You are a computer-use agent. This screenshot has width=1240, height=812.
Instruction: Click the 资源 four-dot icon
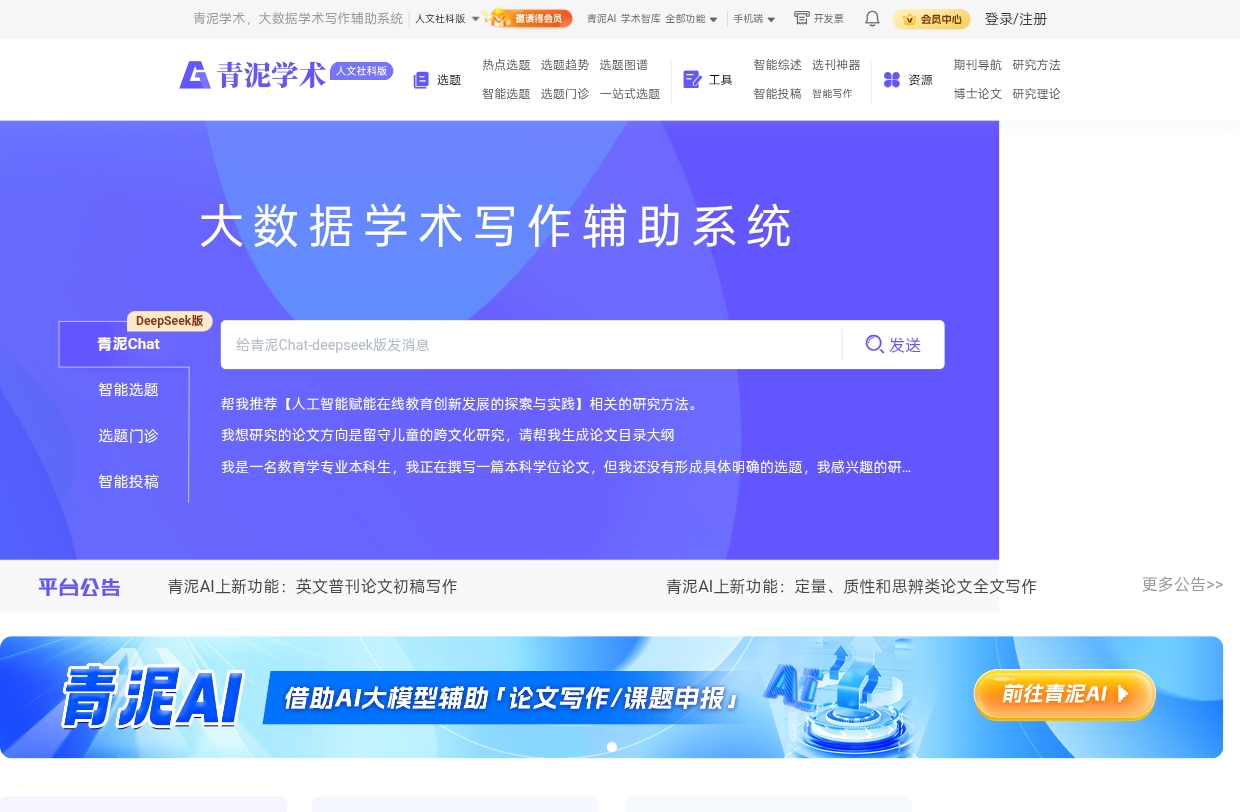pos(892,80)
